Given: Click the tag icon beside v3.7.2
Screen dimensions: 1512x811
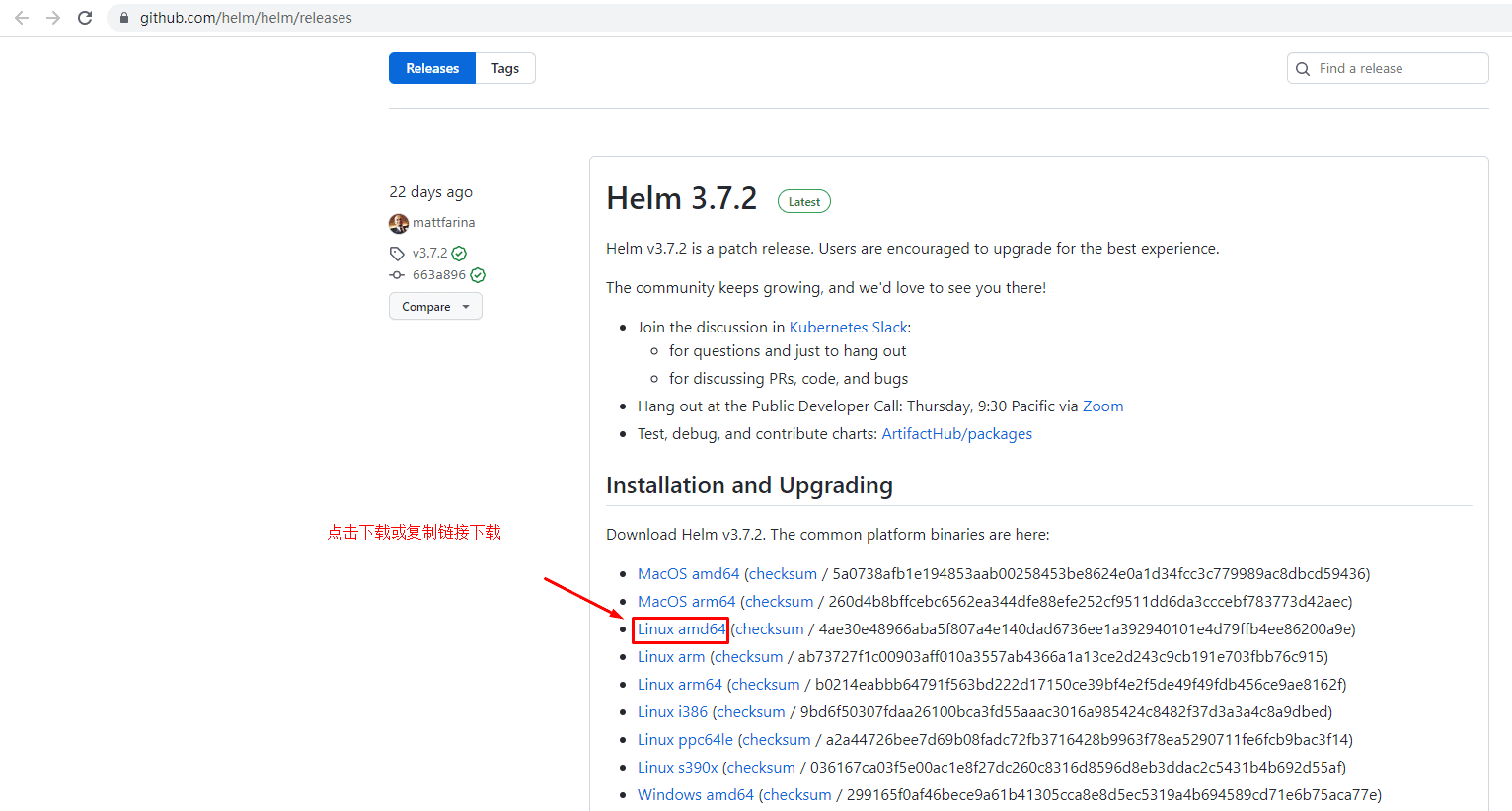Looking at the screenshot, I should [x=397, y=254].
